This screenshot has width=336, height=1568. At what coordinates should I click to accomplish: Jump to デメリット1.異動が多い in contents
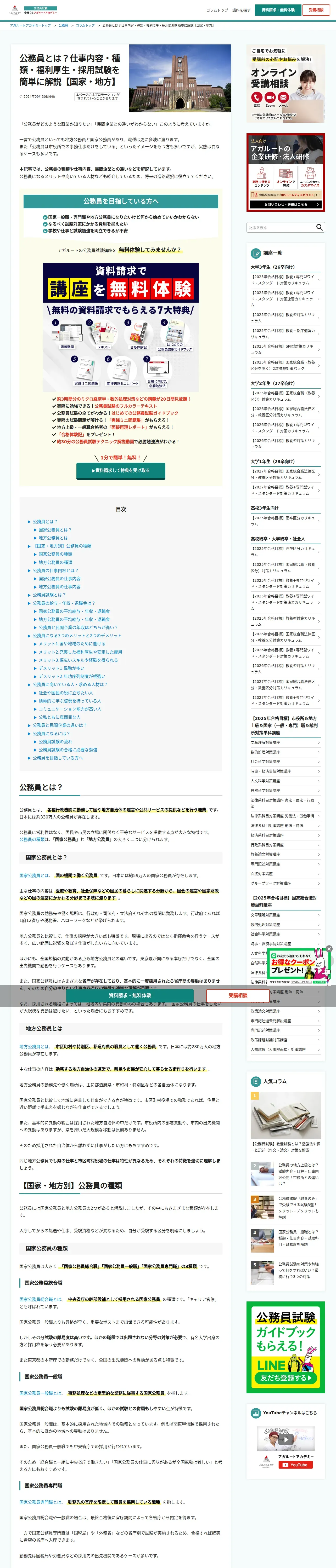(x=61, y=668)
